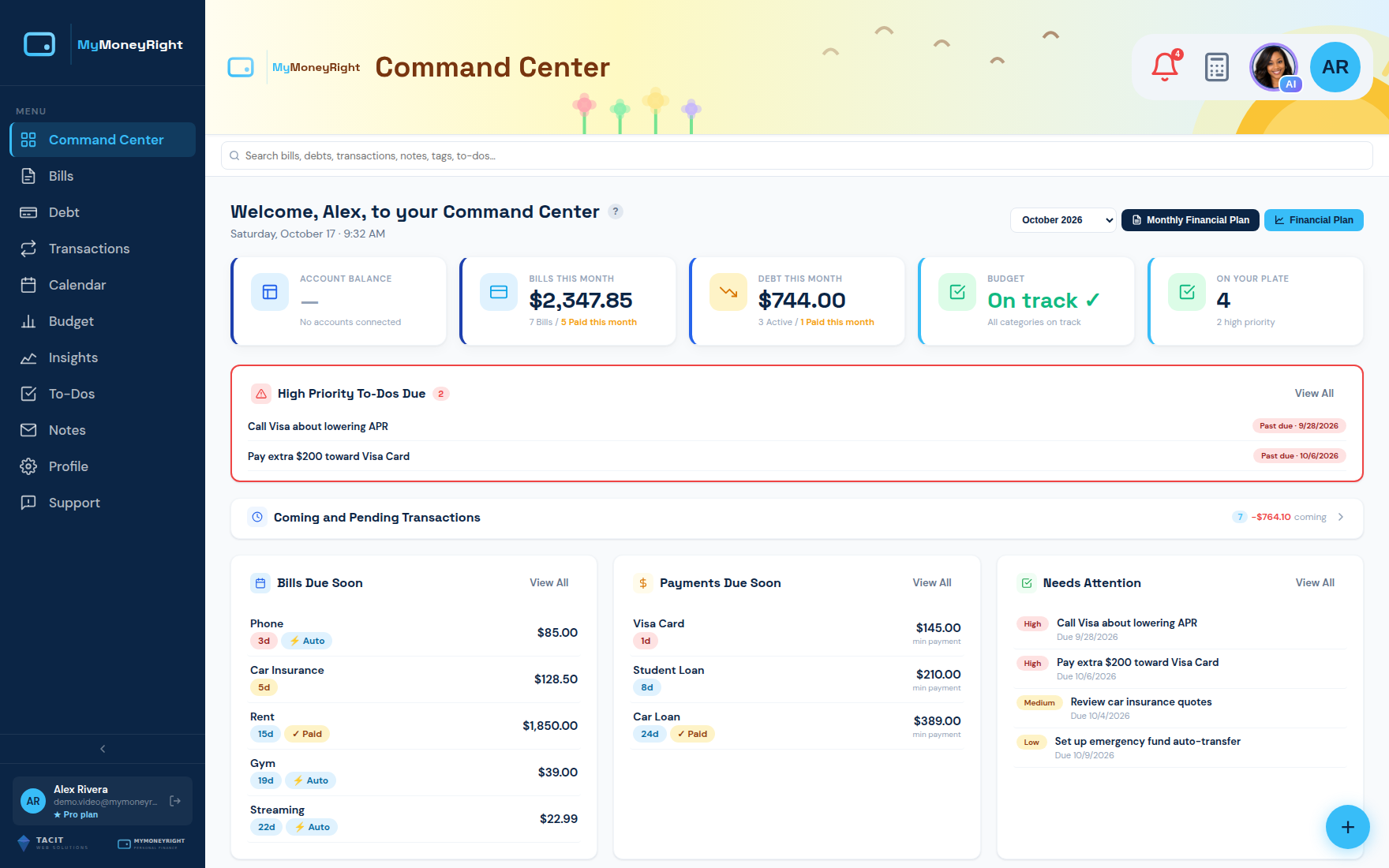Open the Debt menu item
Image resolution: width=1389 pixels, height=868 pixels.
point(103,212)
